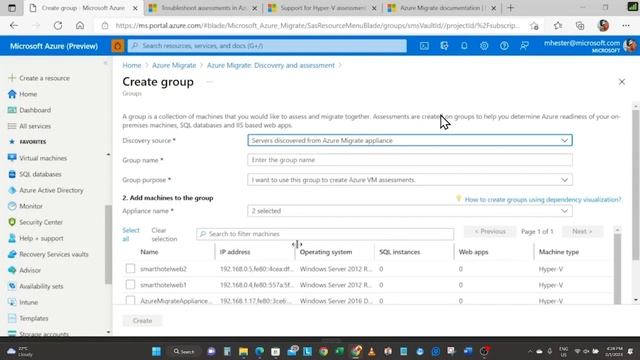Open Windows Start button on taskbar
640x360 pixels.
pos(156,351)
